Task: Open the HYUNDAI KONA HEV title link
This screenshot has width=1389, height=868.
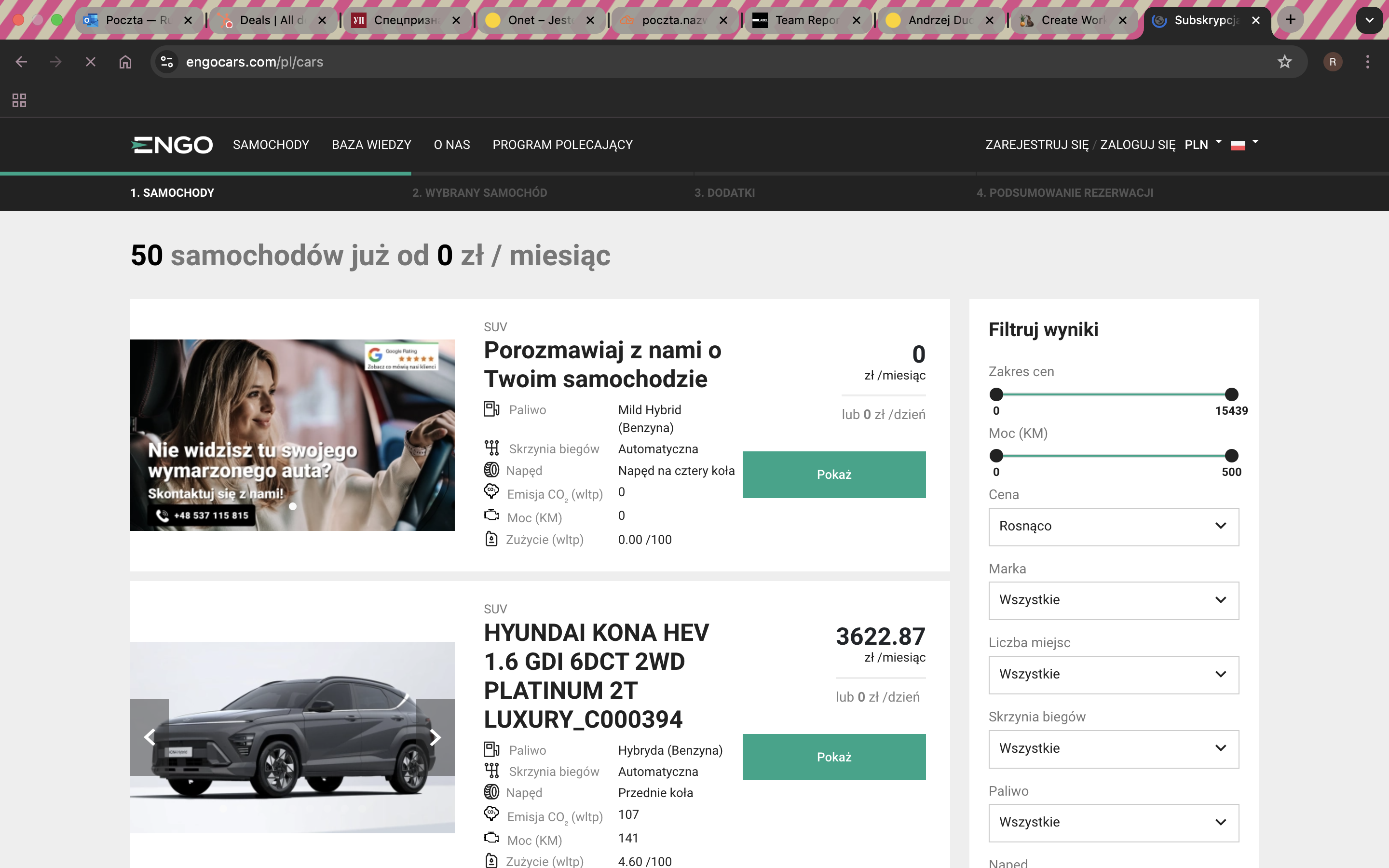Action: (597, 676)
